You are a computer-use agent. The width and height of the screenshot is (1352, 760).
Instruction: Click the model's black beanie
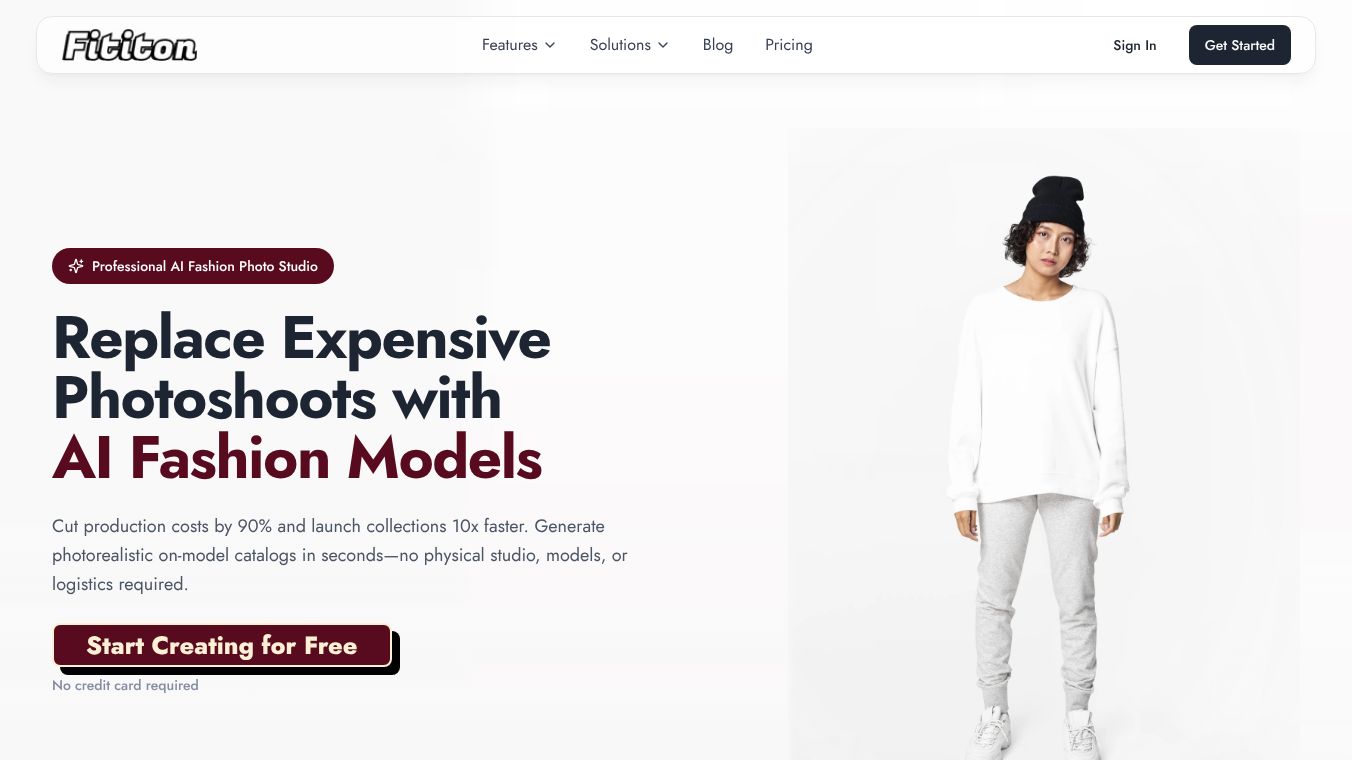(1054, 199)
